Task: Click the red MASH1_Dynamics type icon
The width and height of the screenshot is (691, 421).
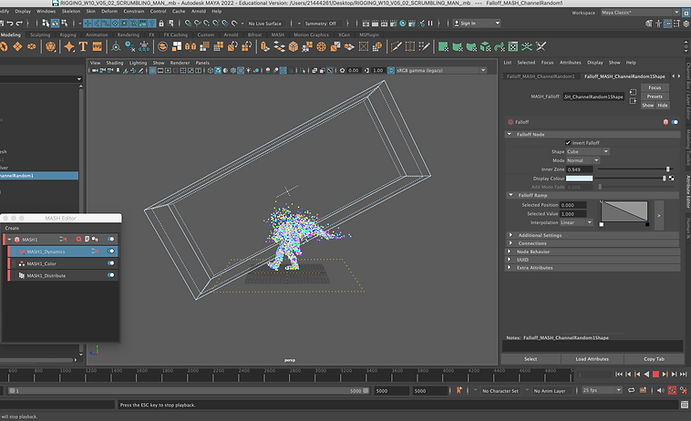Action: click(22, 252)
